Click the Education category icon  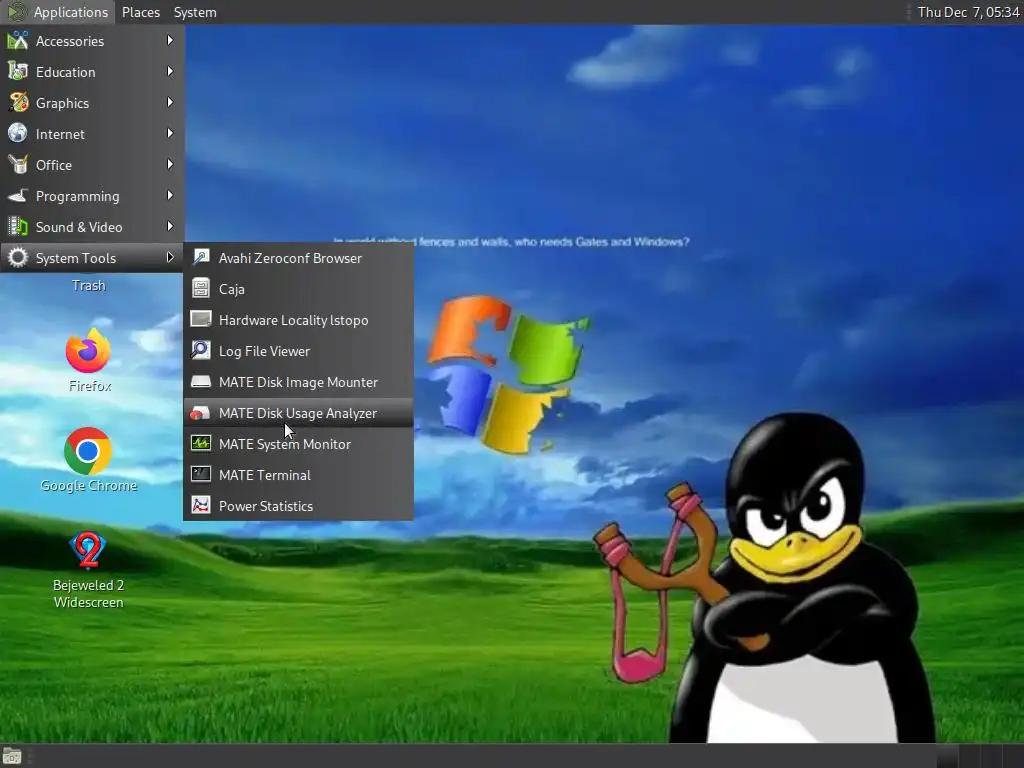(18, 72)
